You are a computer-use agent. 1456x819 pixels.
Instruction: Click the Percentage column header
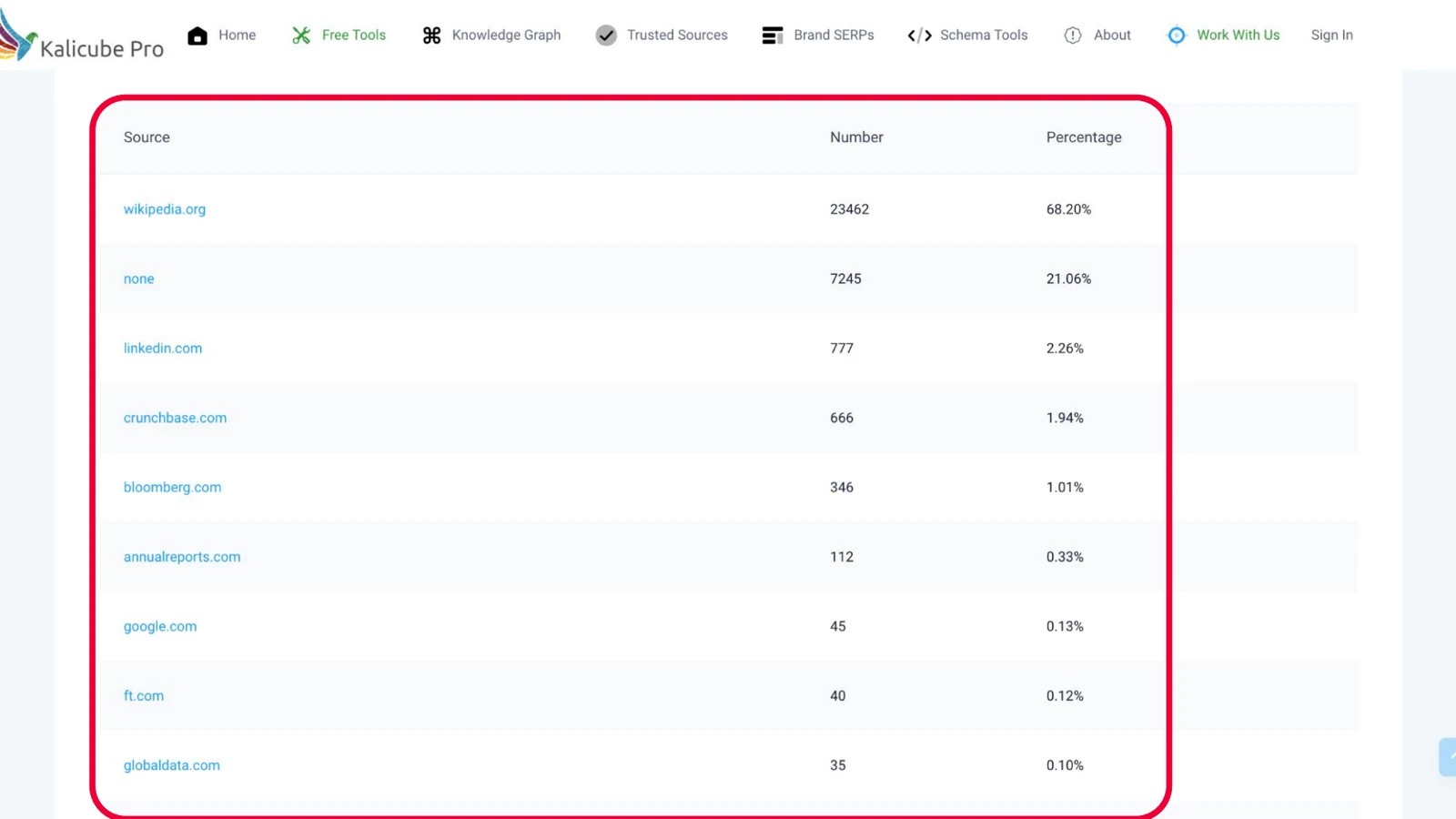click(x=1084, y=137)
